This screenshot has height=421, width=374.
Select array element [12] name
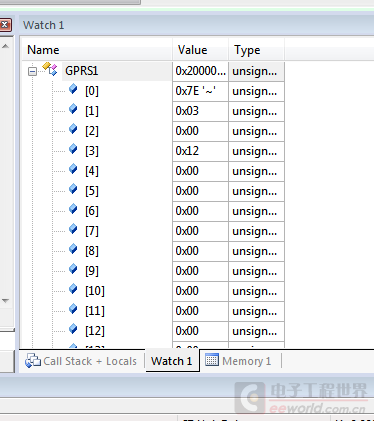95,331
